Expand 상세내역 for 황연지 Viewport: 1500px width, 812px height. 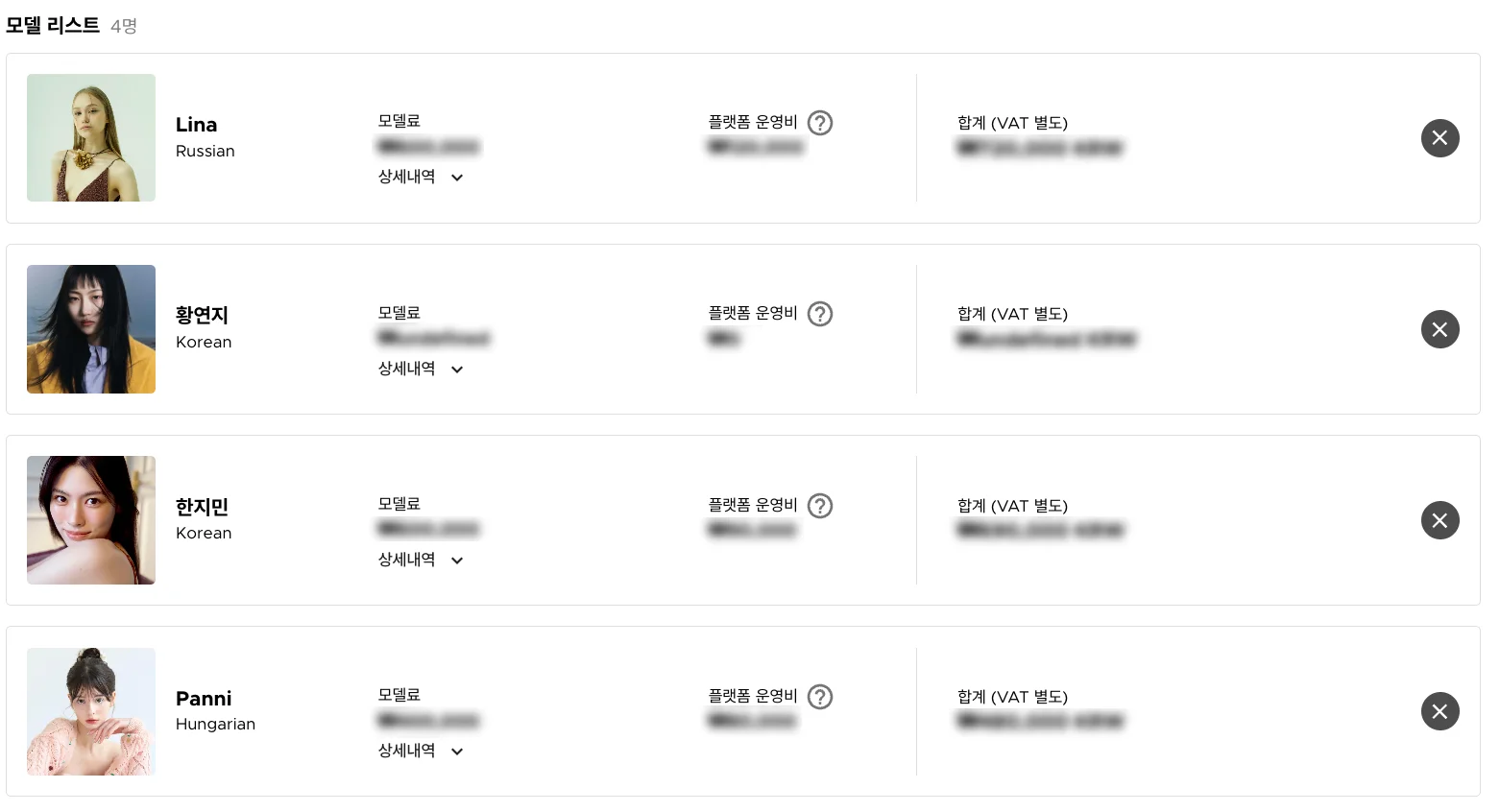(421, 370)
